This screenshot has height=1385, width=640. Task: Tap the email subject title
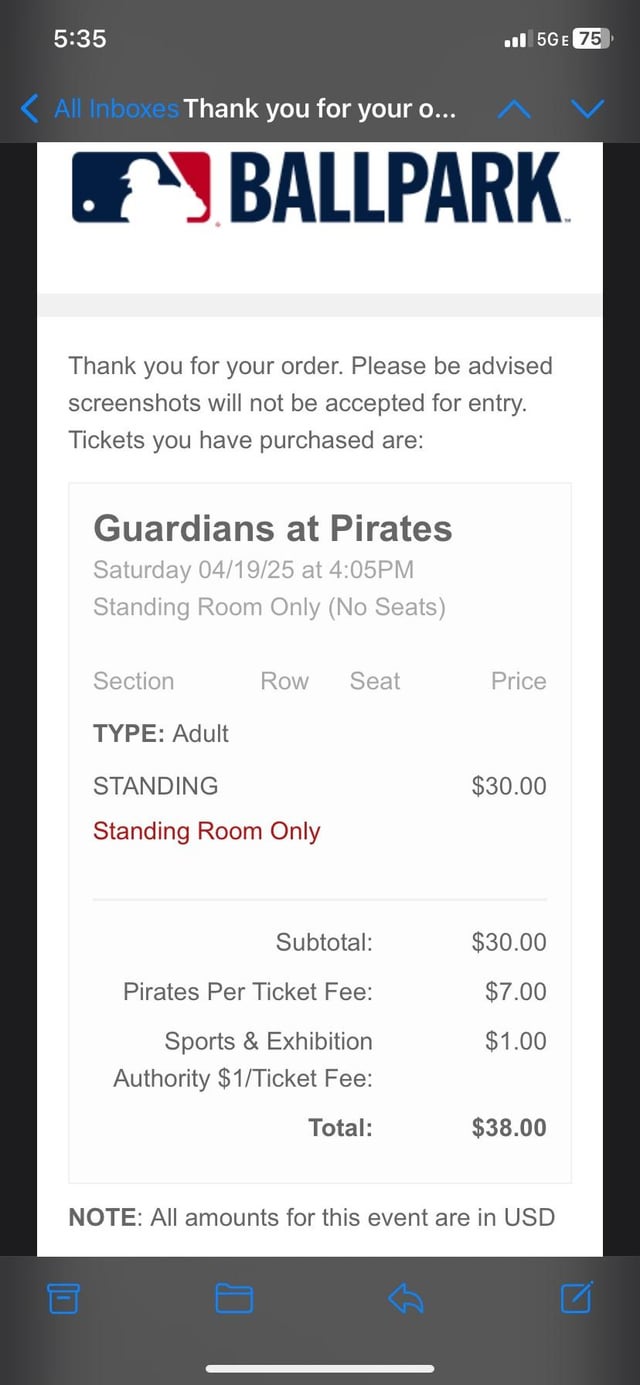pos(320,108)
